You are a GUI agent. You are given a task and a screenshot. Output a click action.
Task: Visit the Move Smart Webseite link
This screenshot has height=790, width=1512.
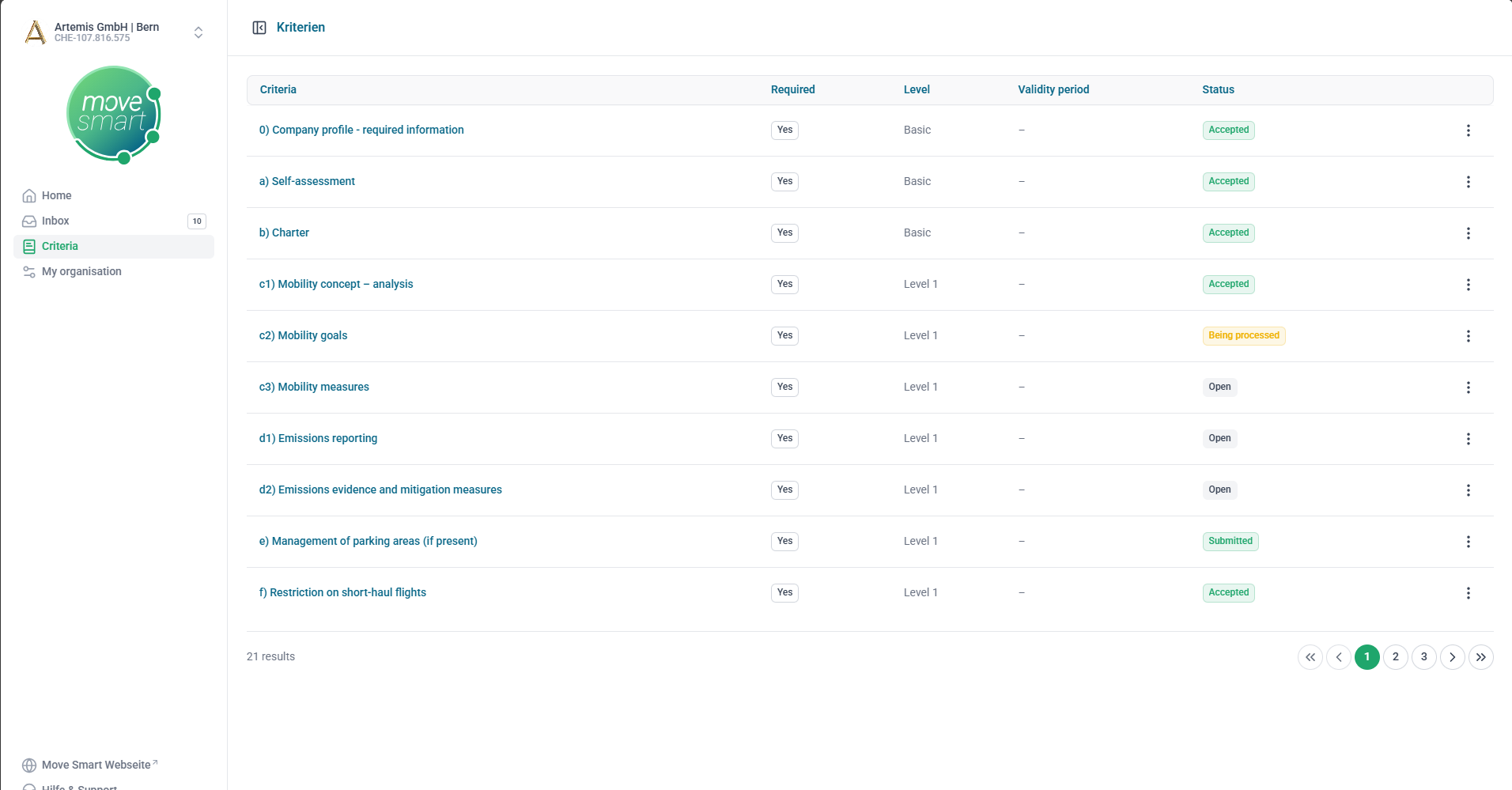pyautogui.click(x=96, y=765)
